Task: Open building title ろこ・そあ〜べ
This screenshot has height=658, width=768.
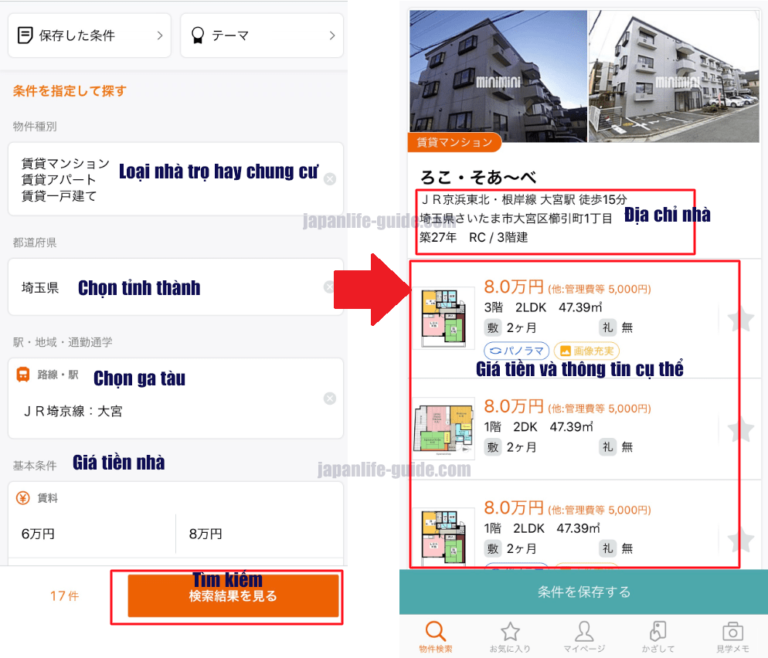Action: point(478,177)
